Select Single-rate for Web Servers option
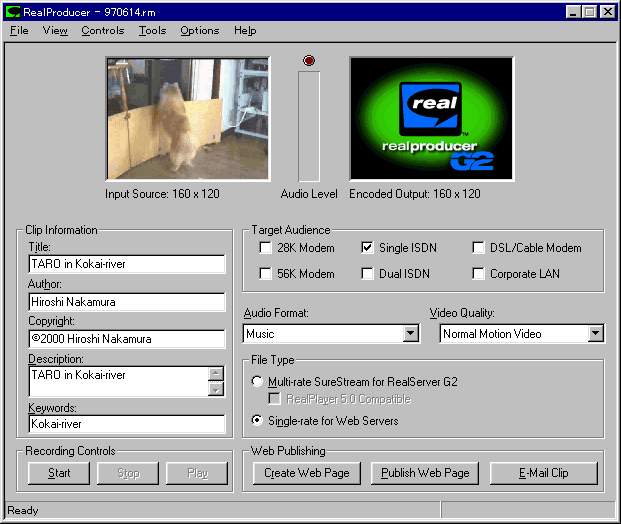 (x=257, y=420)
